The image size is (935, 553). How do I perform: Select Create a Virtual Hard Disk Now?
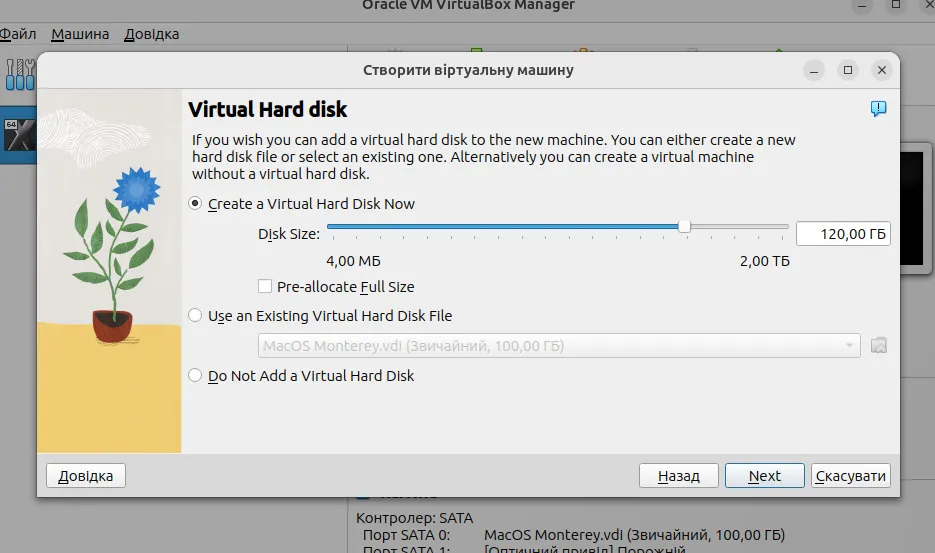tap(195, 203)
